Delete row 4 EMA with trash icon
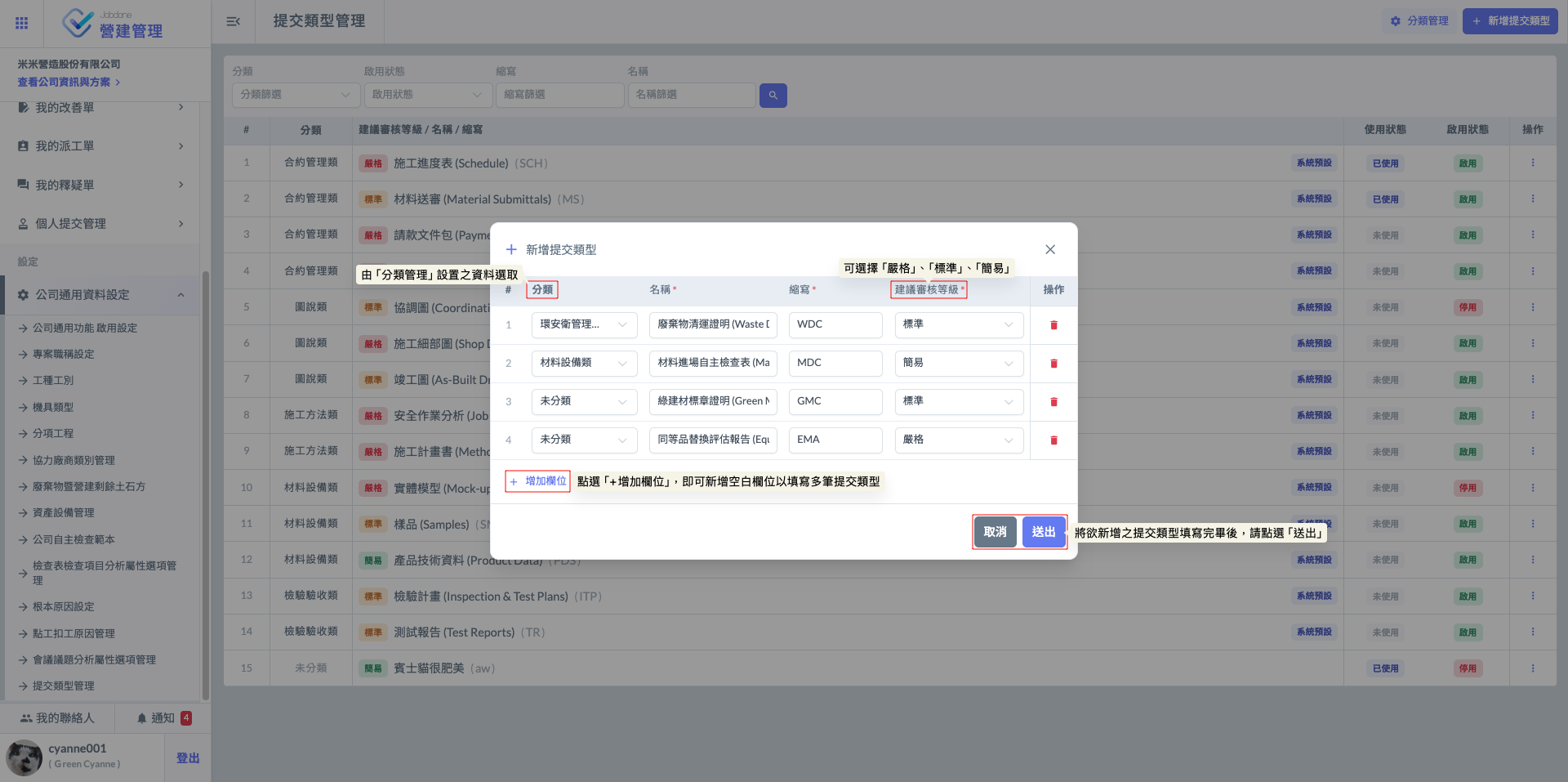 tap(1053, 440)
